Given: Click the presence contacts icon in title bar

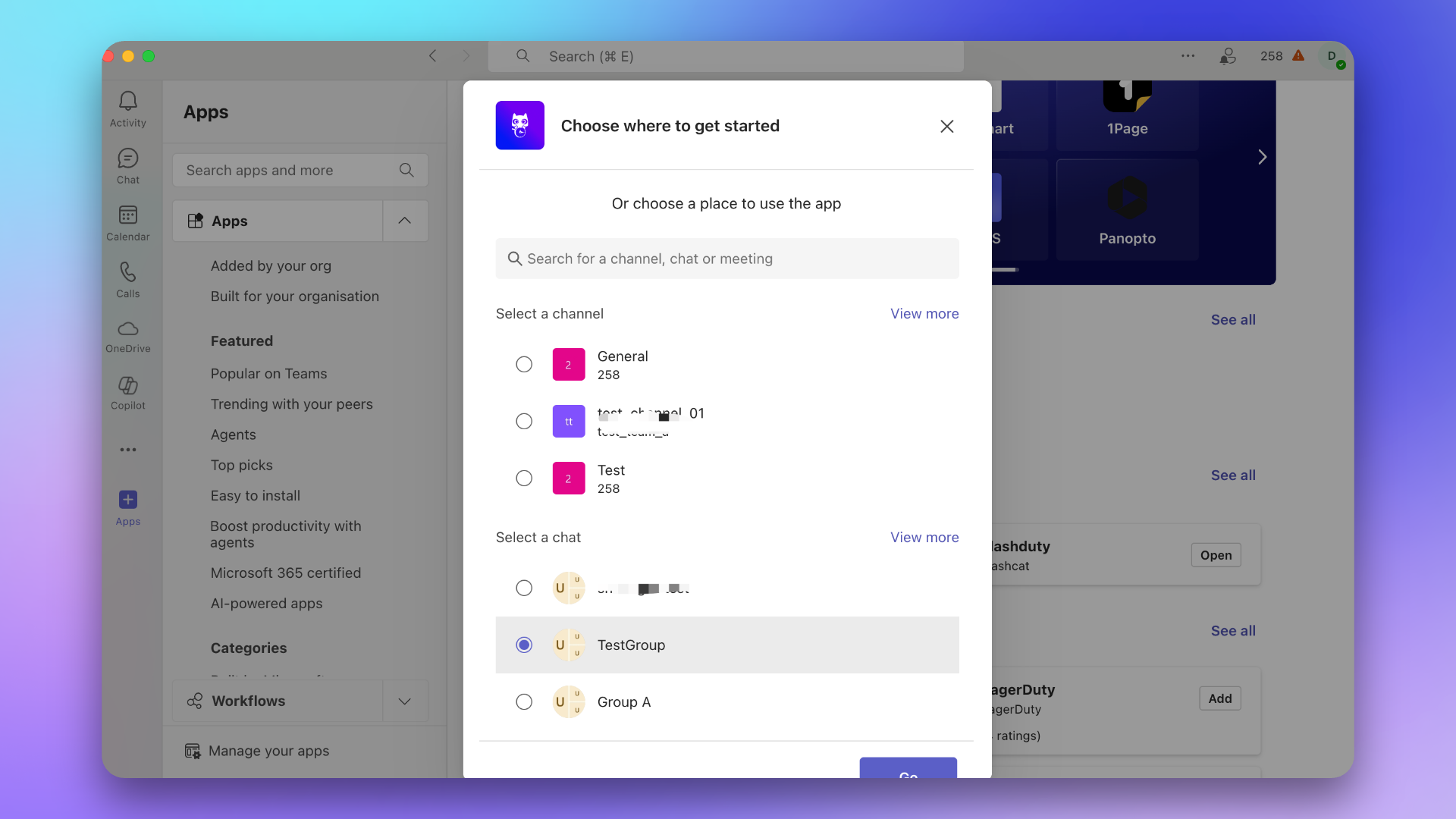Looking at the screenshot, I should (x=1227, y=56).
